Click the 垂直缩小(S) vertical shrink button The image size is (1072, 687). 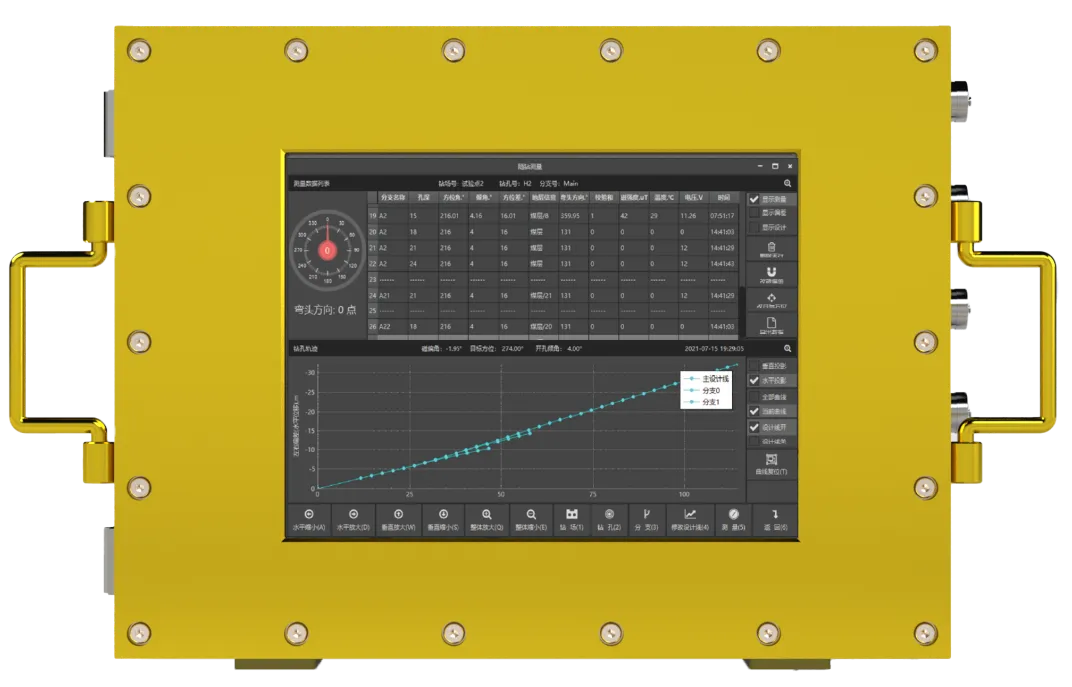pos(443,520)
